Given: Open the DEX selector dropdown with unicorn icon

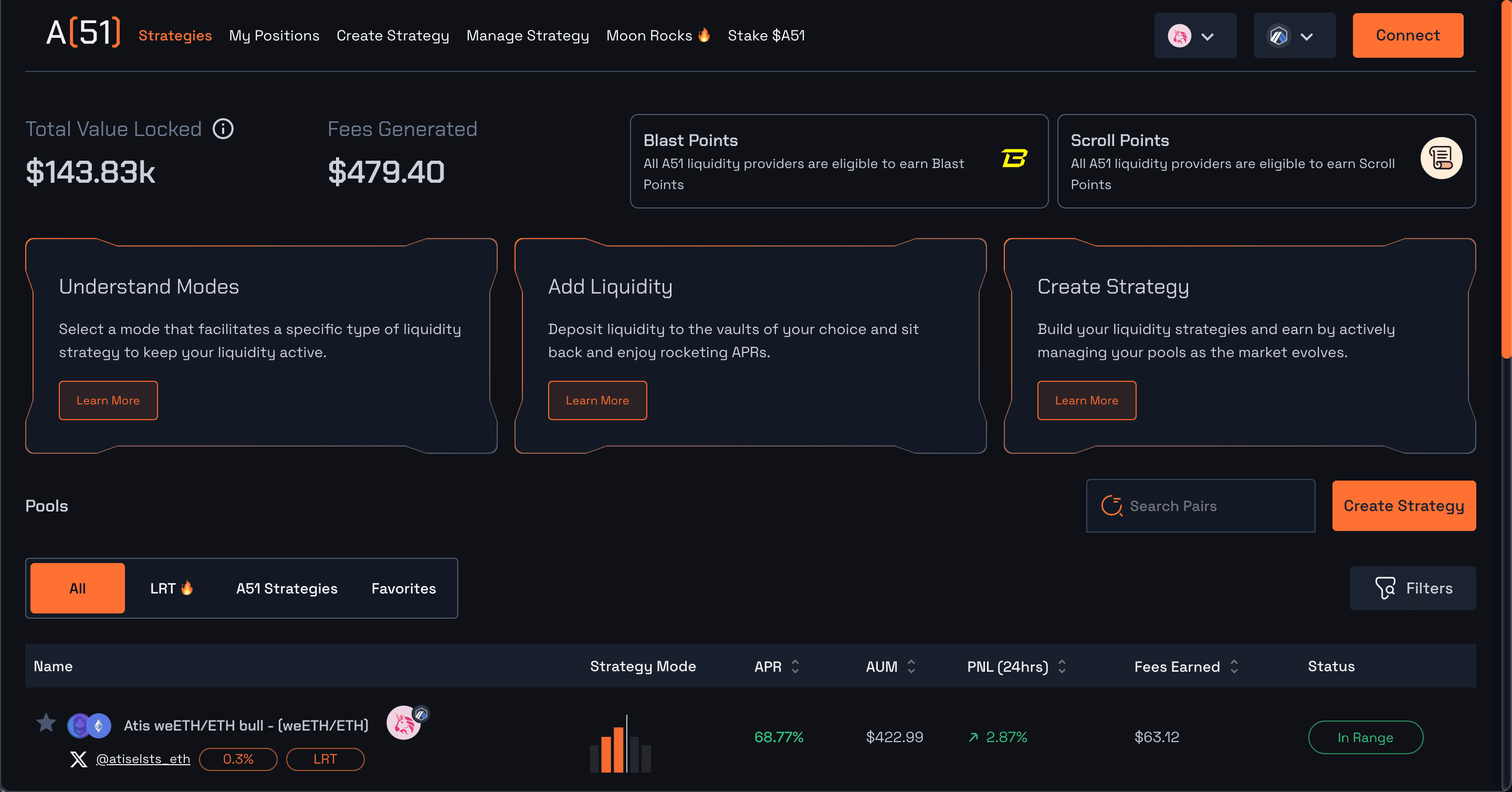Looking at the screenshot, I should click(1195, 36).
